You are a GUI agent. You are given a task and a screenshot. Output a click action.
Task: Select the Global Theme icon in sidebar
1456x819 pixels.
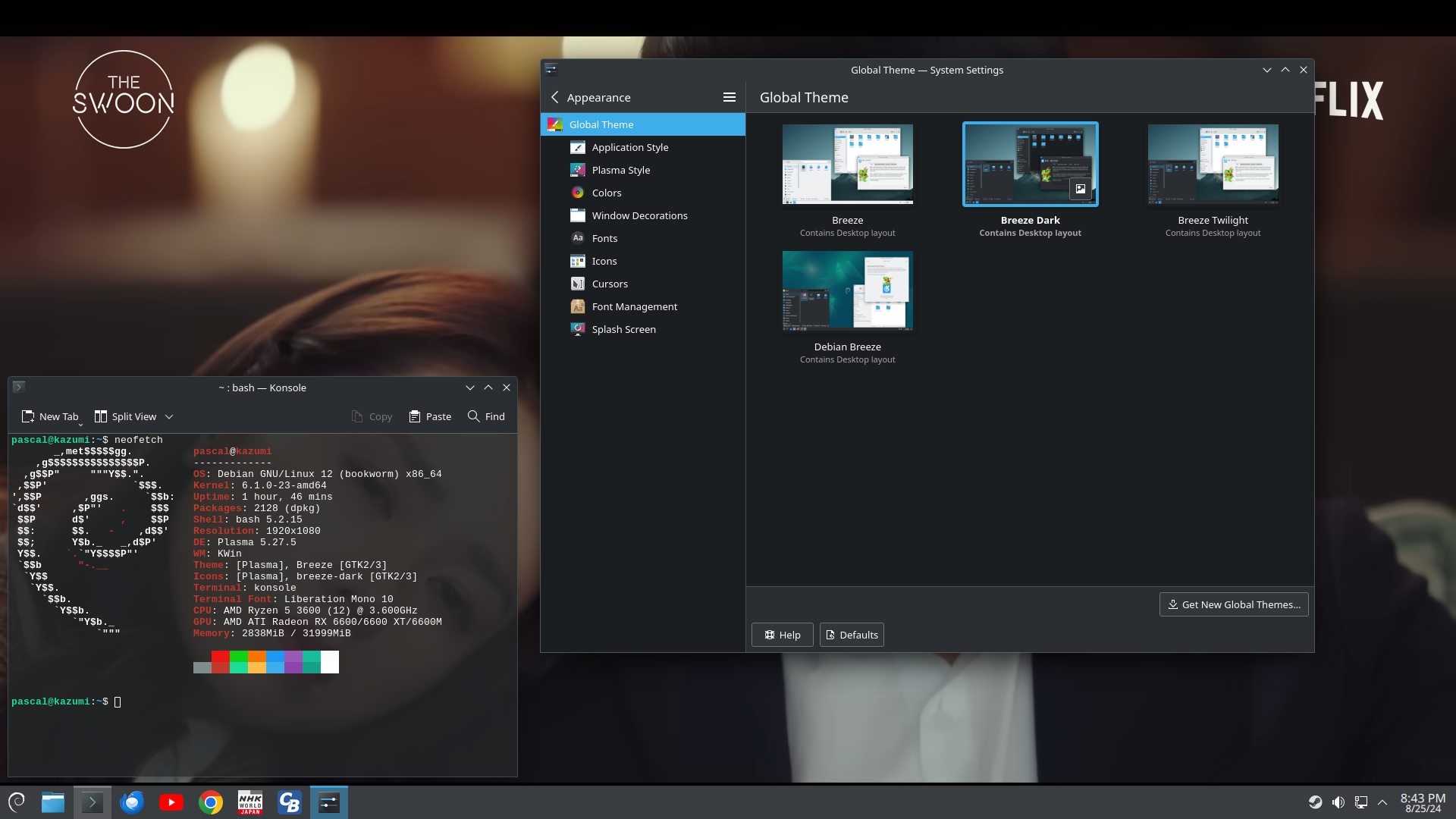[x=556, y=124]
